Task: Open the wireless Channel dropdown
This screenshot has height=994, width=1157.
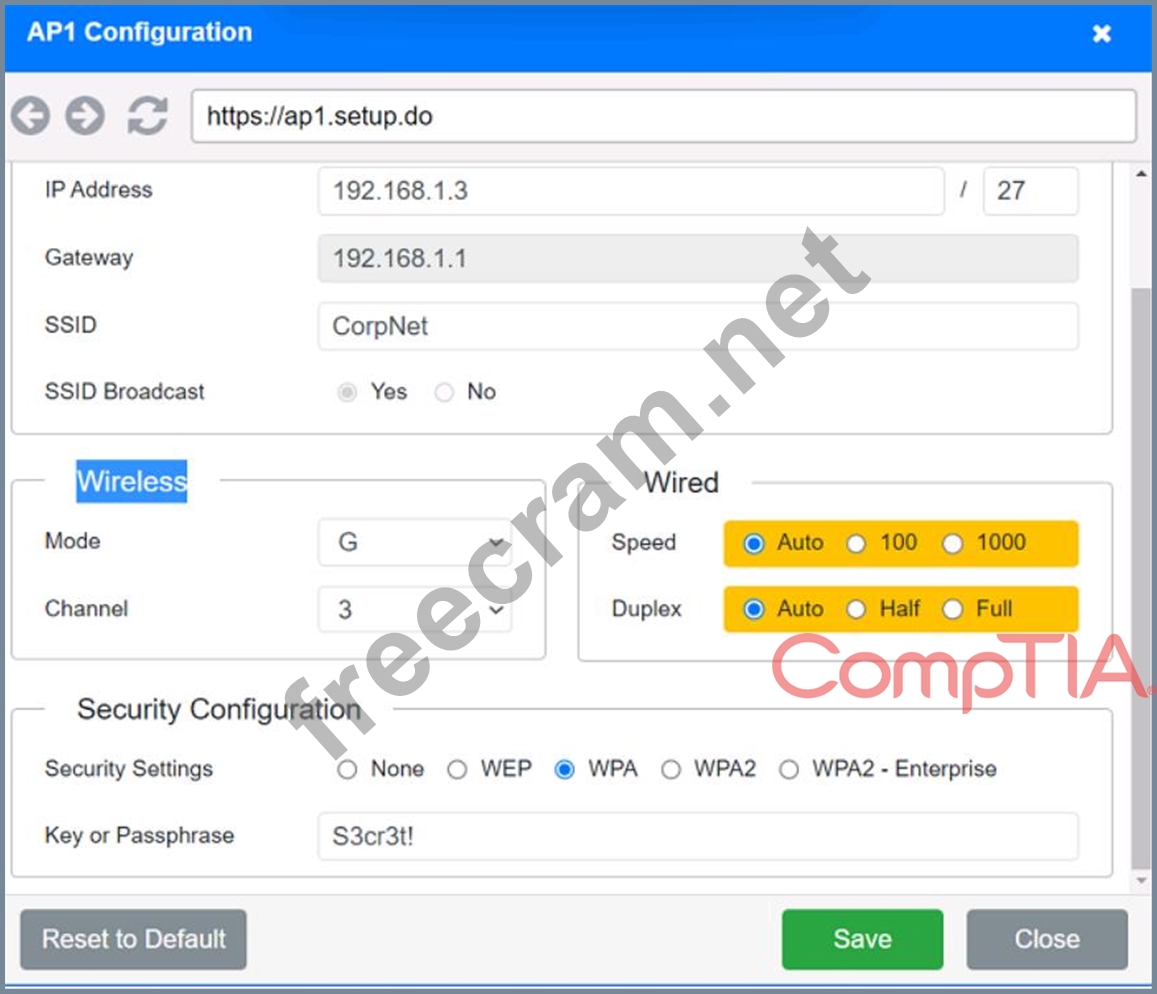Action: [415, 609]
